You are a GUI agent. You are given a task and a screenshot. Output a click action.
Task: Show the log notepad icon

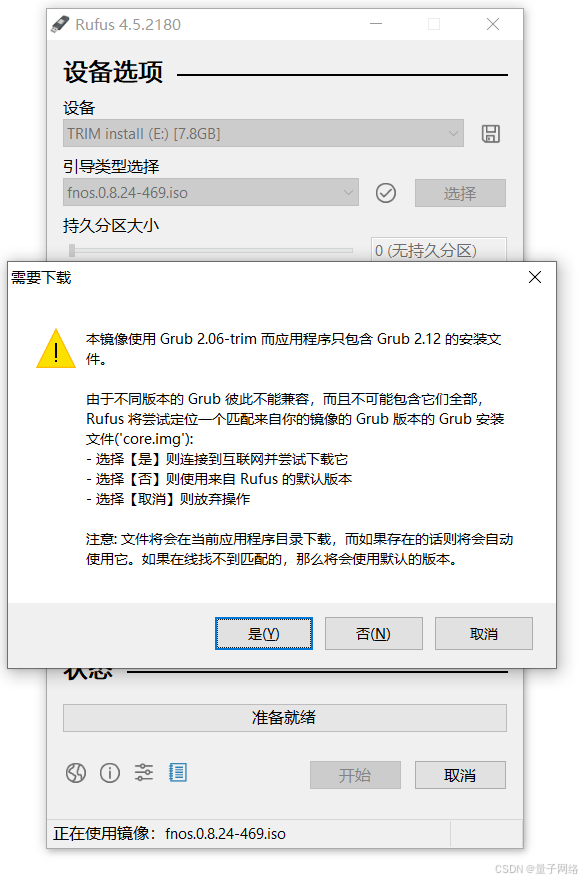[x=178, y=773]
